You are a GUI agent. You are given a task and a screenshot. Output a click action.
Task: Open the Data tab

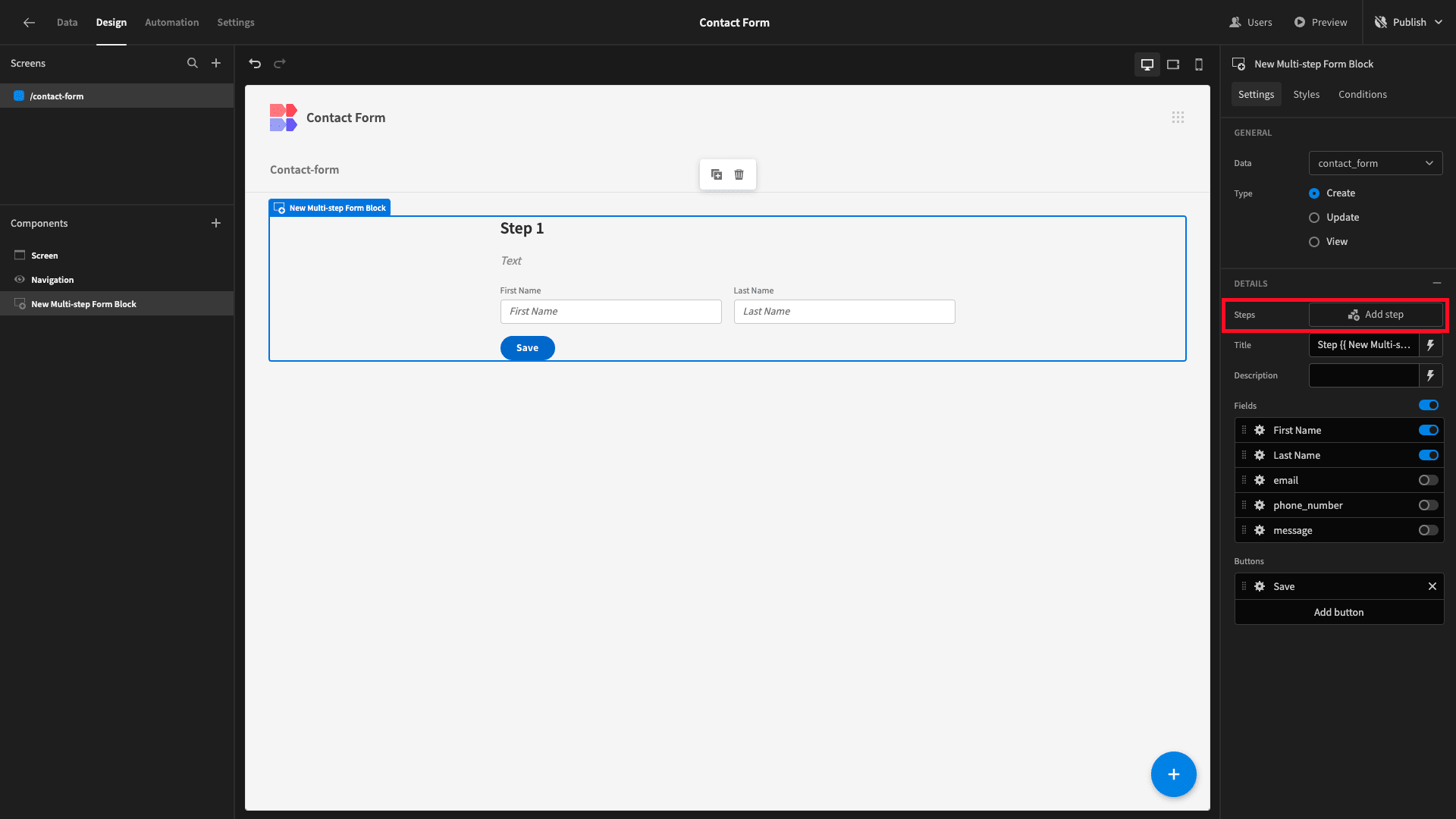point(67,23)
